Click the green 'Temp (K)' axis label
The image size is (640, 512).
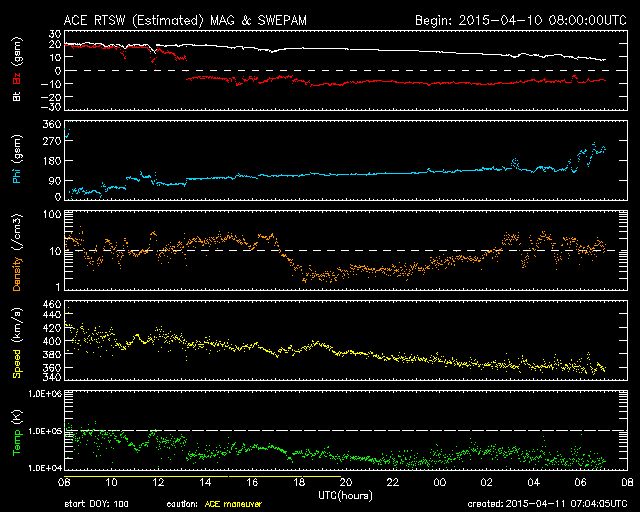click(17, 432)
